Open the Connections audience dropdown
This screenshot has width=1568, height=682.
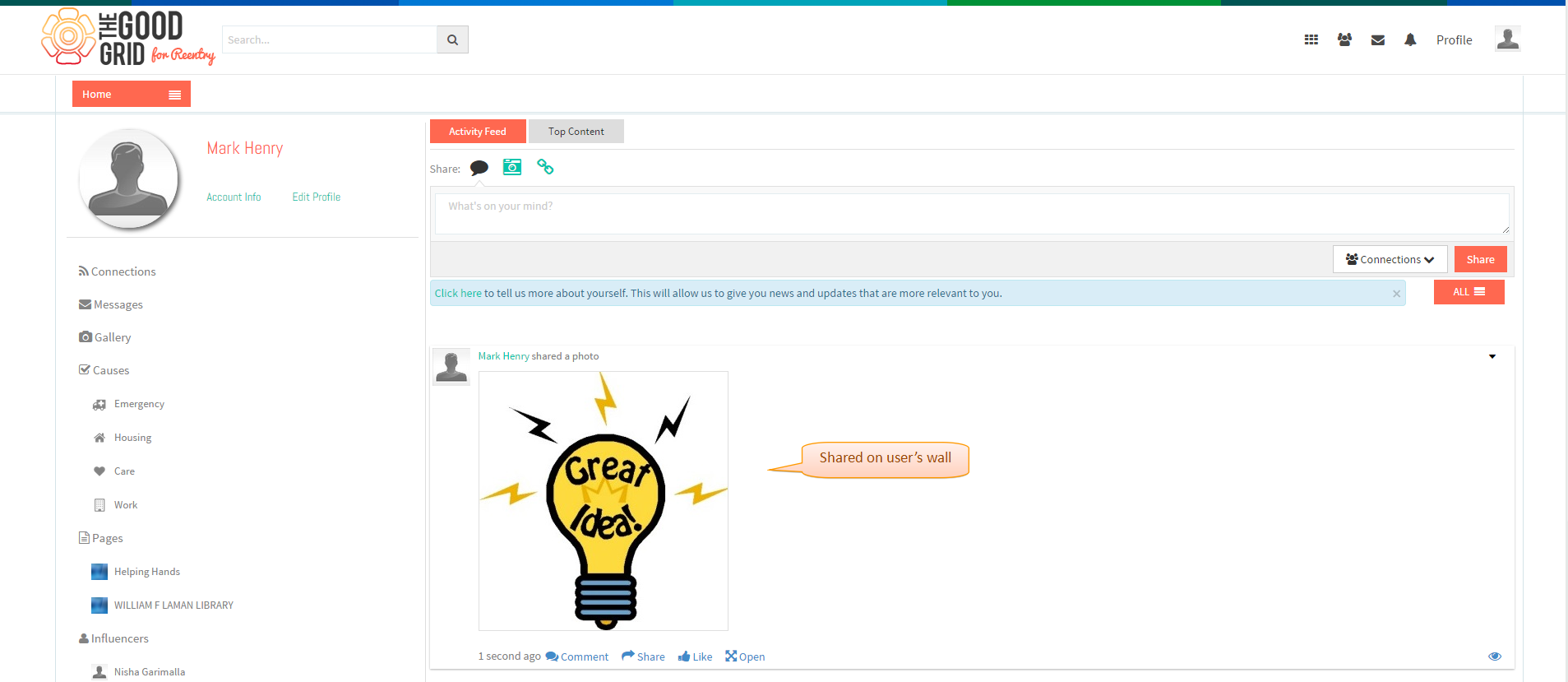1390,259
